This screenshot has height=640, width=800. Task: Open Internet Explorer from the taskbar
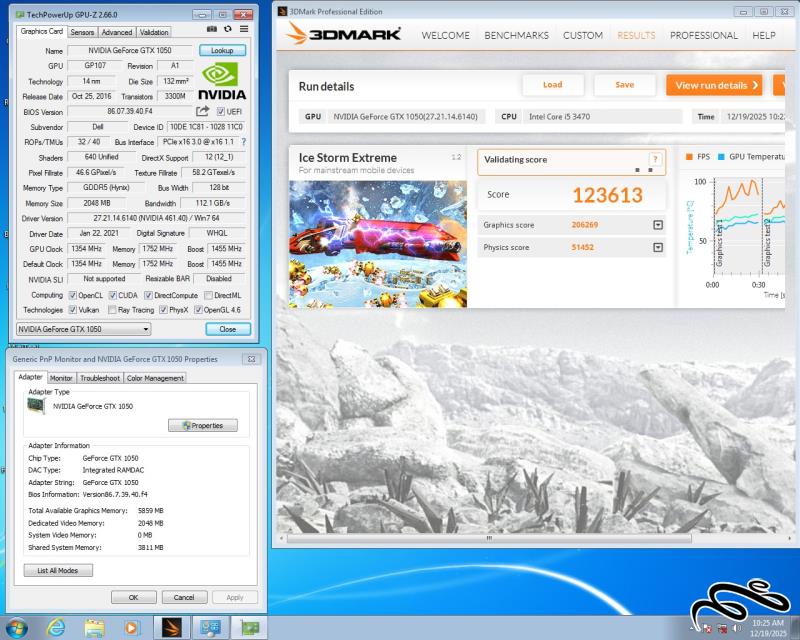tap(56, 627)
